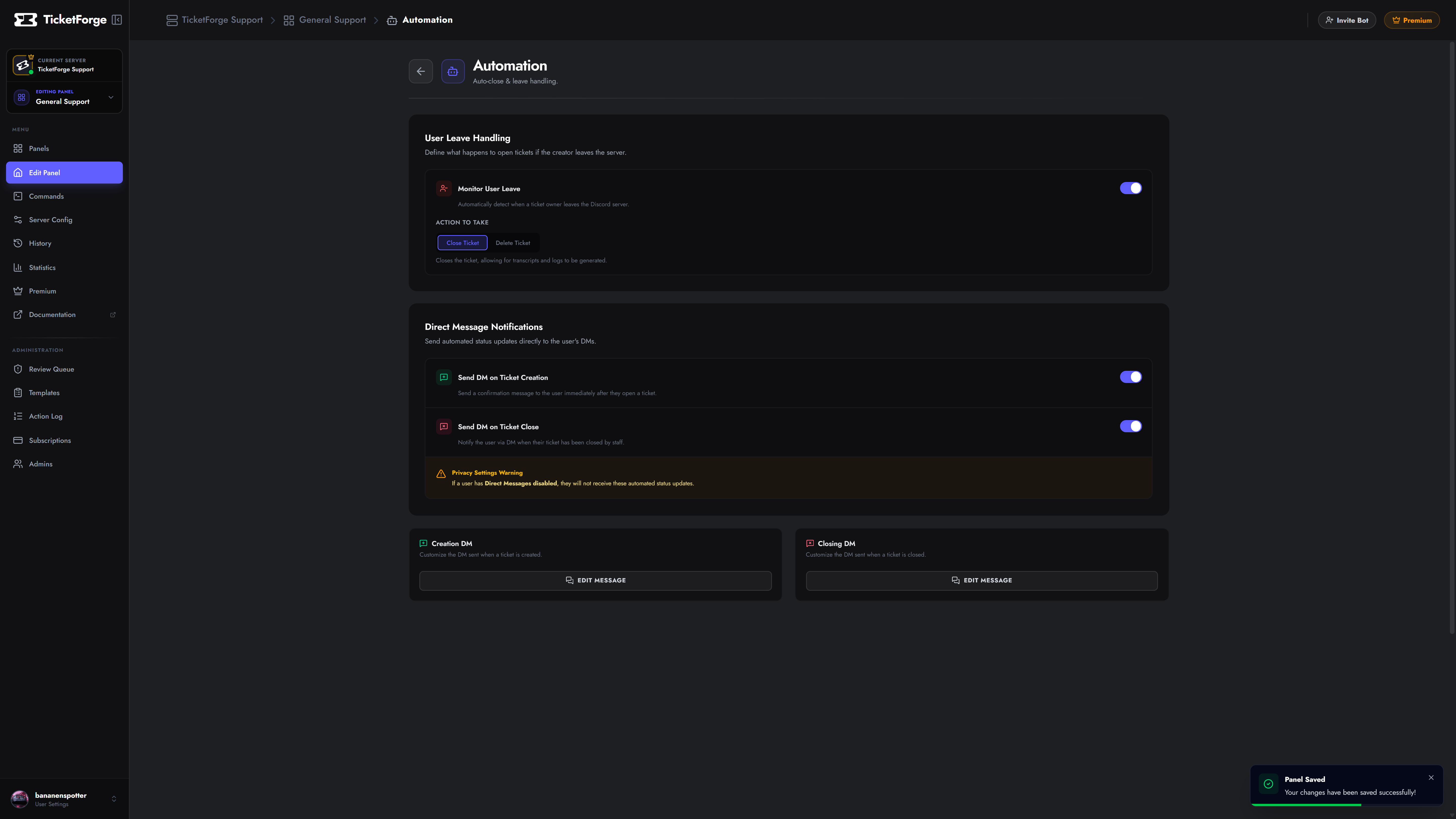Click the Send DM on Ticket Close icon
The width and height of the screenshot is (1456, 819).
[x=444, y=426]
